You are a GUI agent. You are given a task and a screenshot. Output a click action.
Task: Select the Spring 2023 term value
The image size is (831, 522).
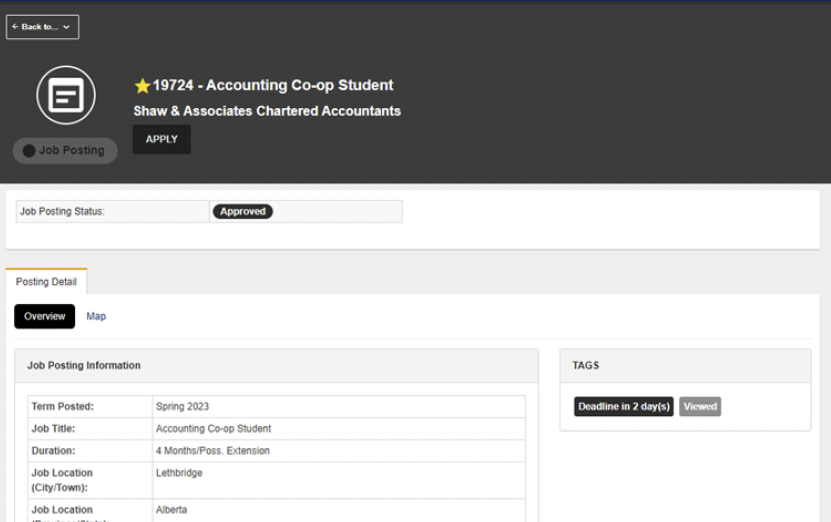pyautogui.click(x=183, y=407)
